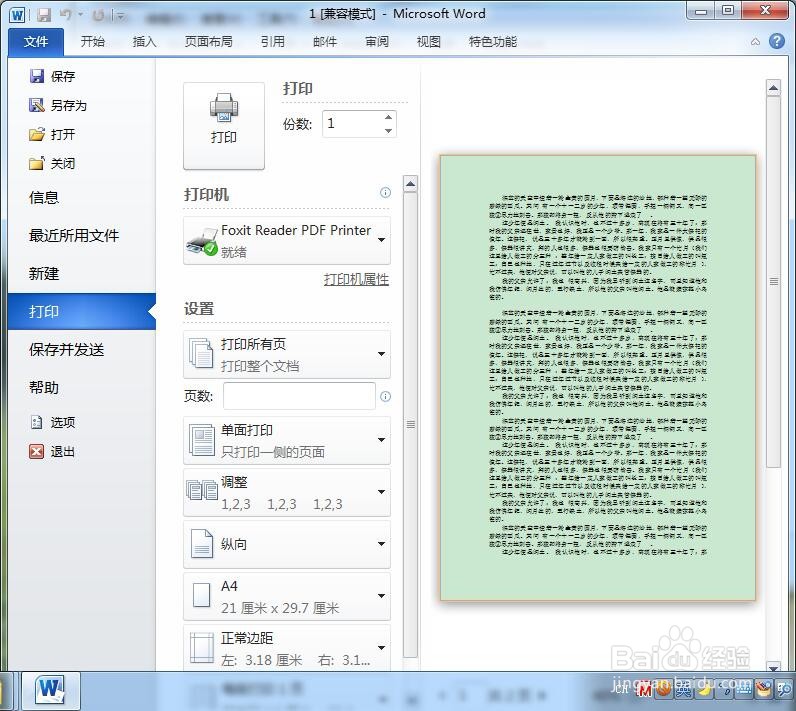Select Close (关闭) in the backstage menu

[x=52, y=163]
